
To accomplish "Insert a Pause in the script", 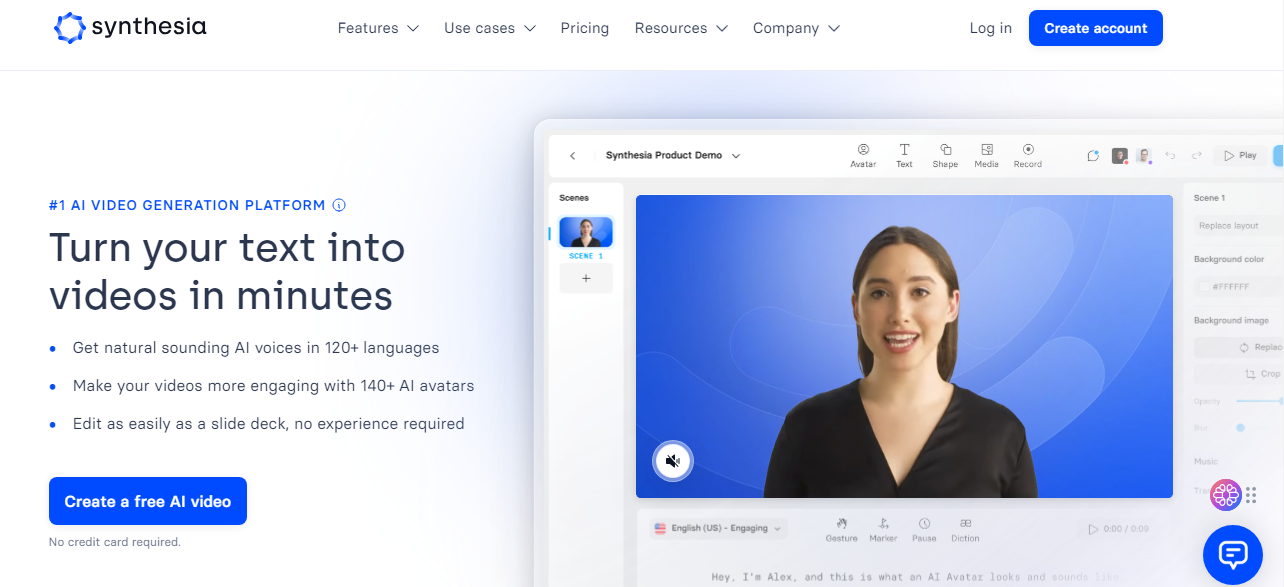I will (924, 530).
